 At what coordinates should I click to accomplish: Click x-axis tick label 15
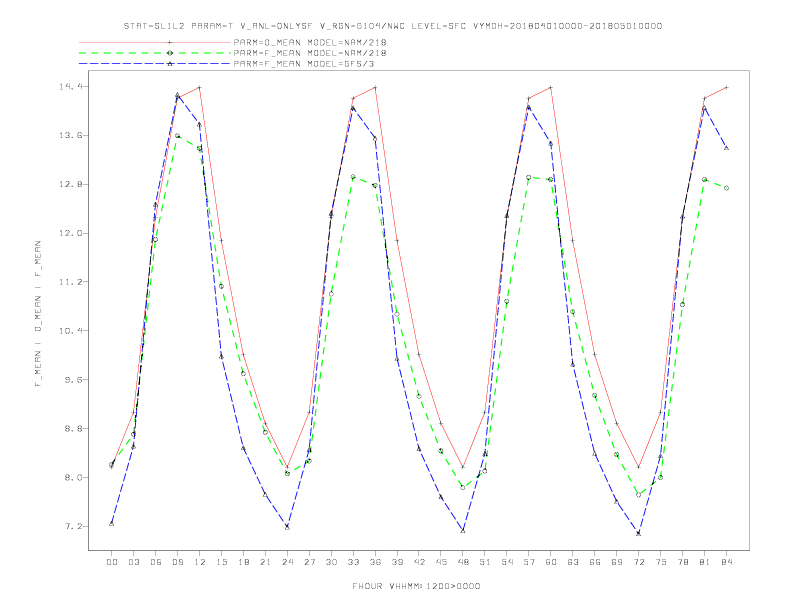[x=221, y=562]
